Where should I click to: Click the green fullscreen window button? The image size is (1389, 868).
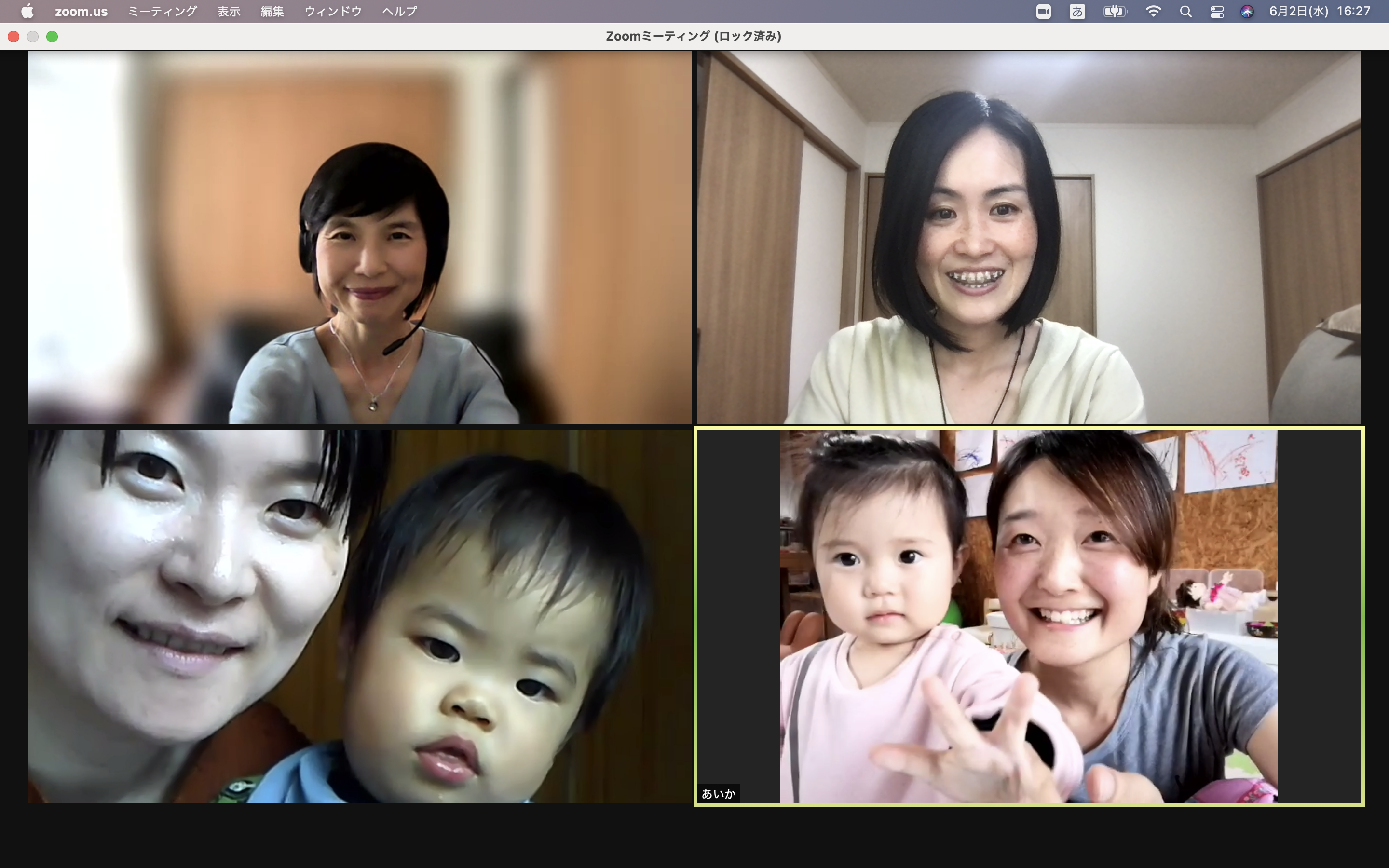[52, 37]
